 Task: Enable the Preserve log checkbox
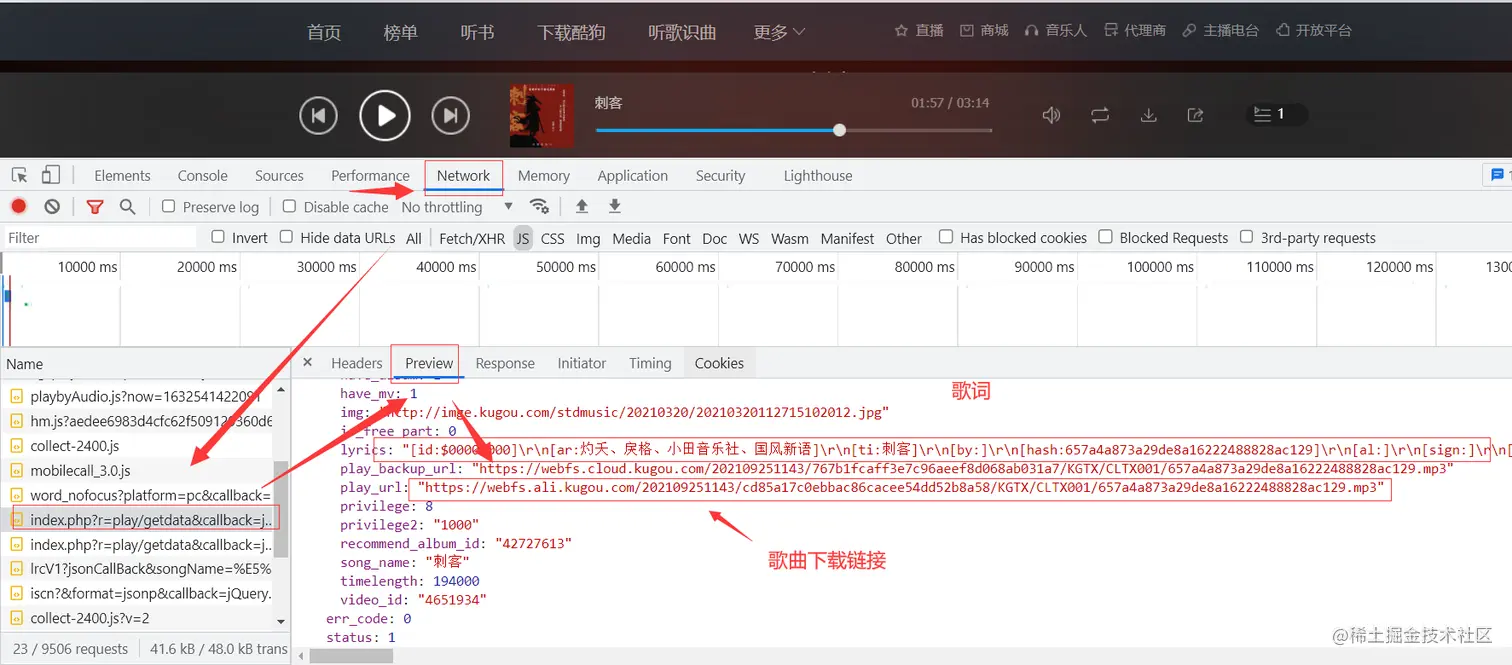coord(169,206)
